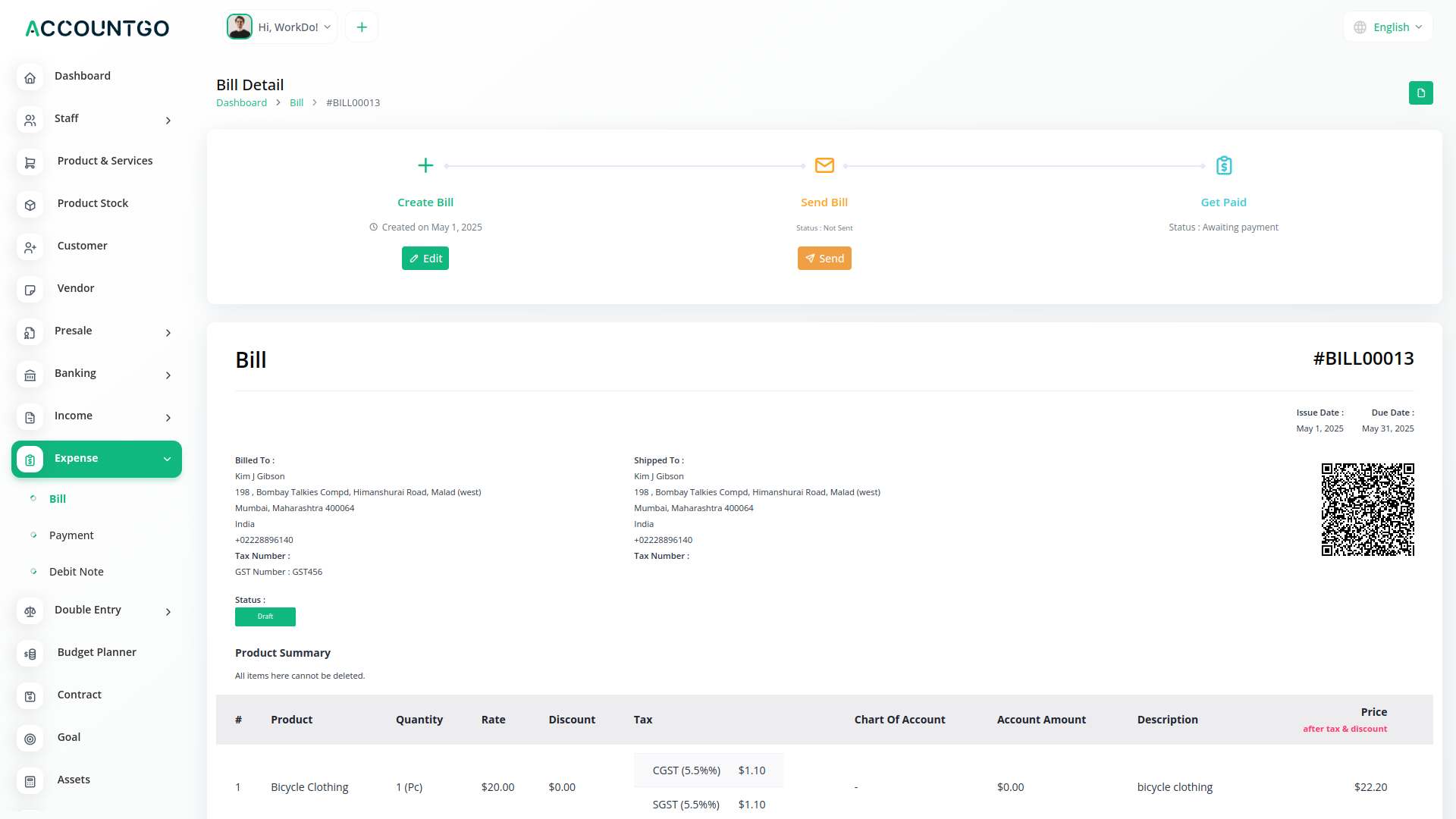Click the green Edit button
Screen dimensions: 1456x819
425,259
